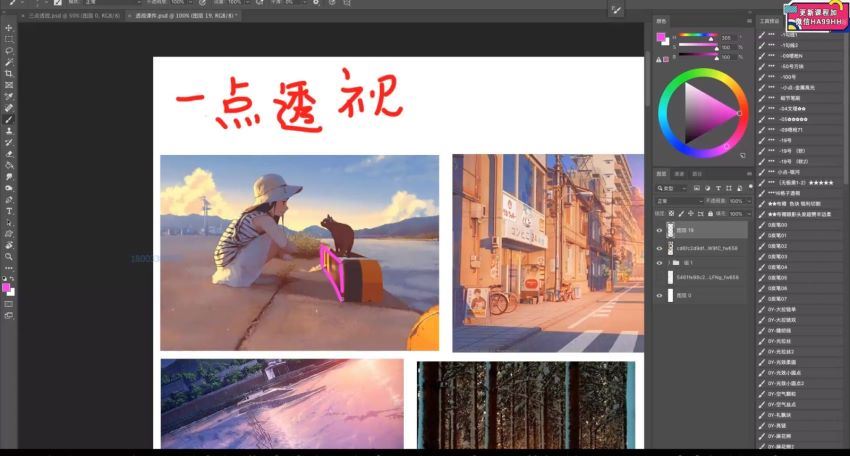
Task: Select the Brush tool in toolbar
Action: pos(9,119)
